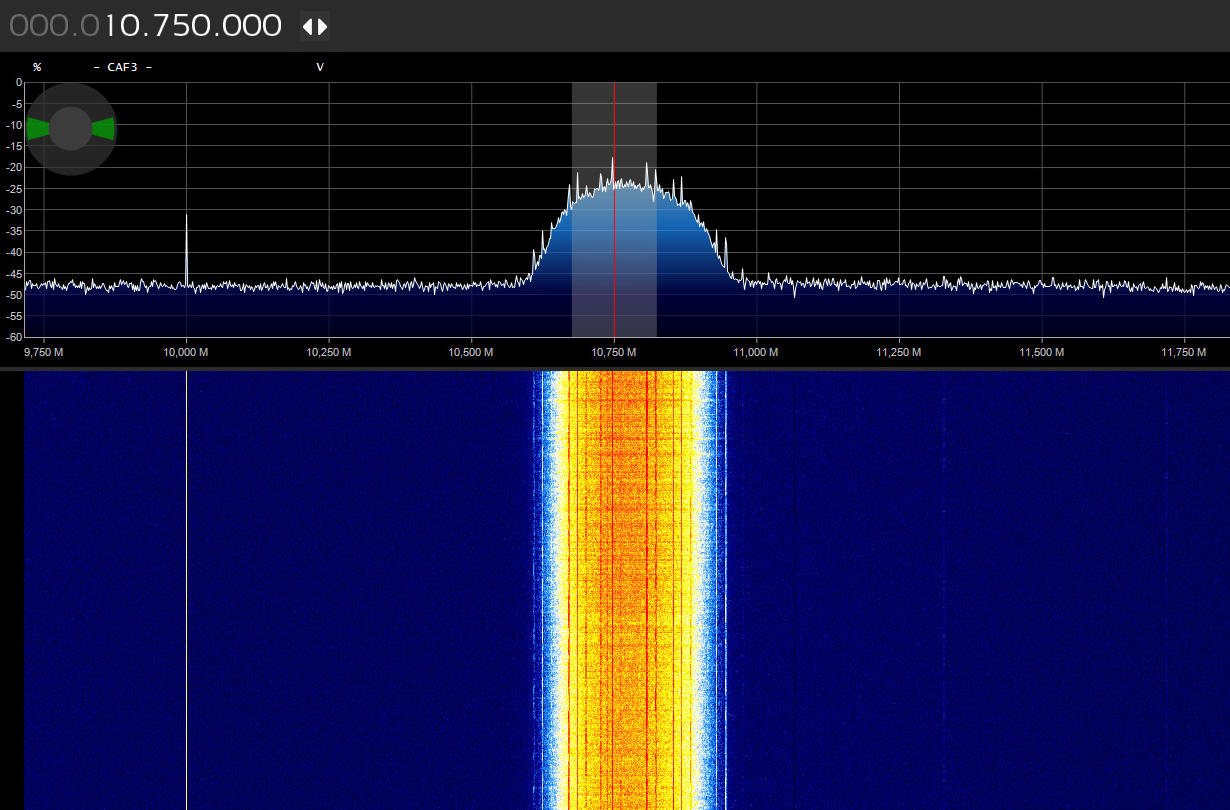
Task: Click the left green wedge of the circular control
Action: pyautogui.click(x=38, y=128)
